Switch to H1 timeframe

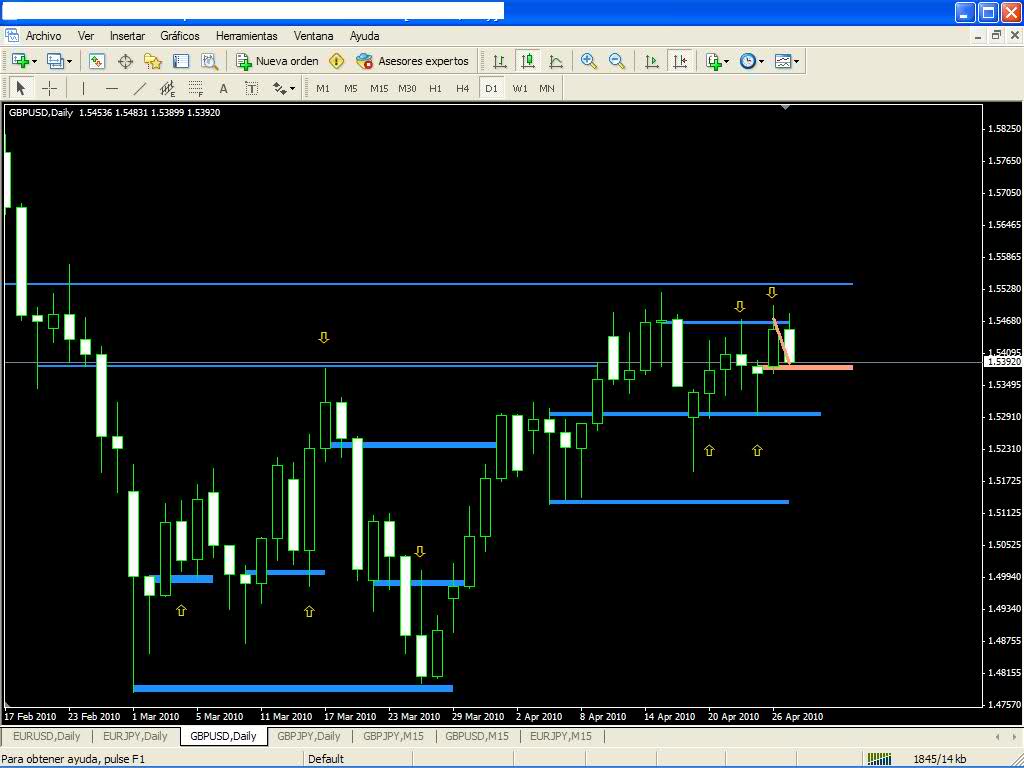point(435,88)
